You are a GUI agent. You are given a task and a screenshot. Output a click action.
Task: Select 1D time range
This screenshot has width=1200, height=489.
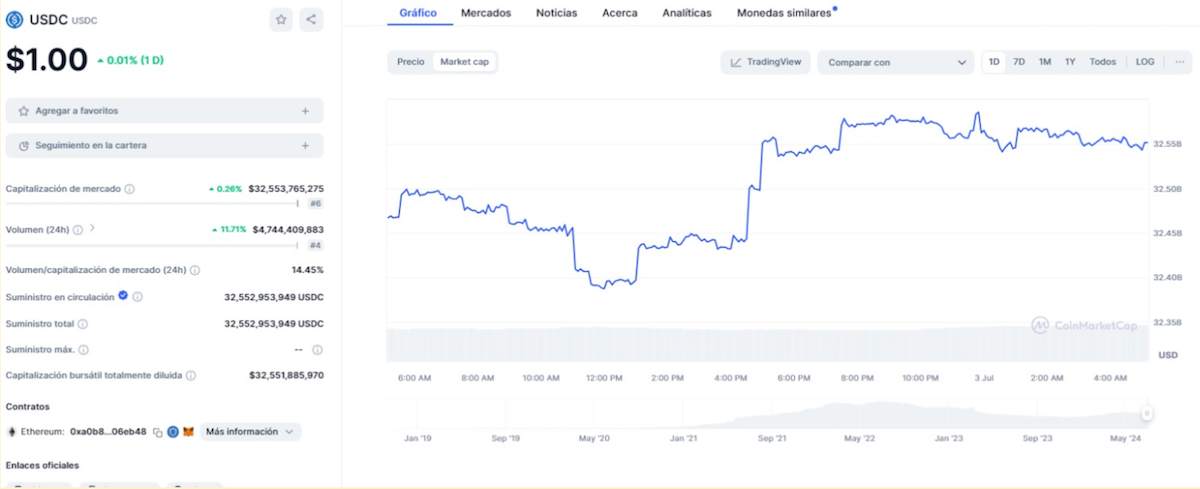click(x=994, y=62)
